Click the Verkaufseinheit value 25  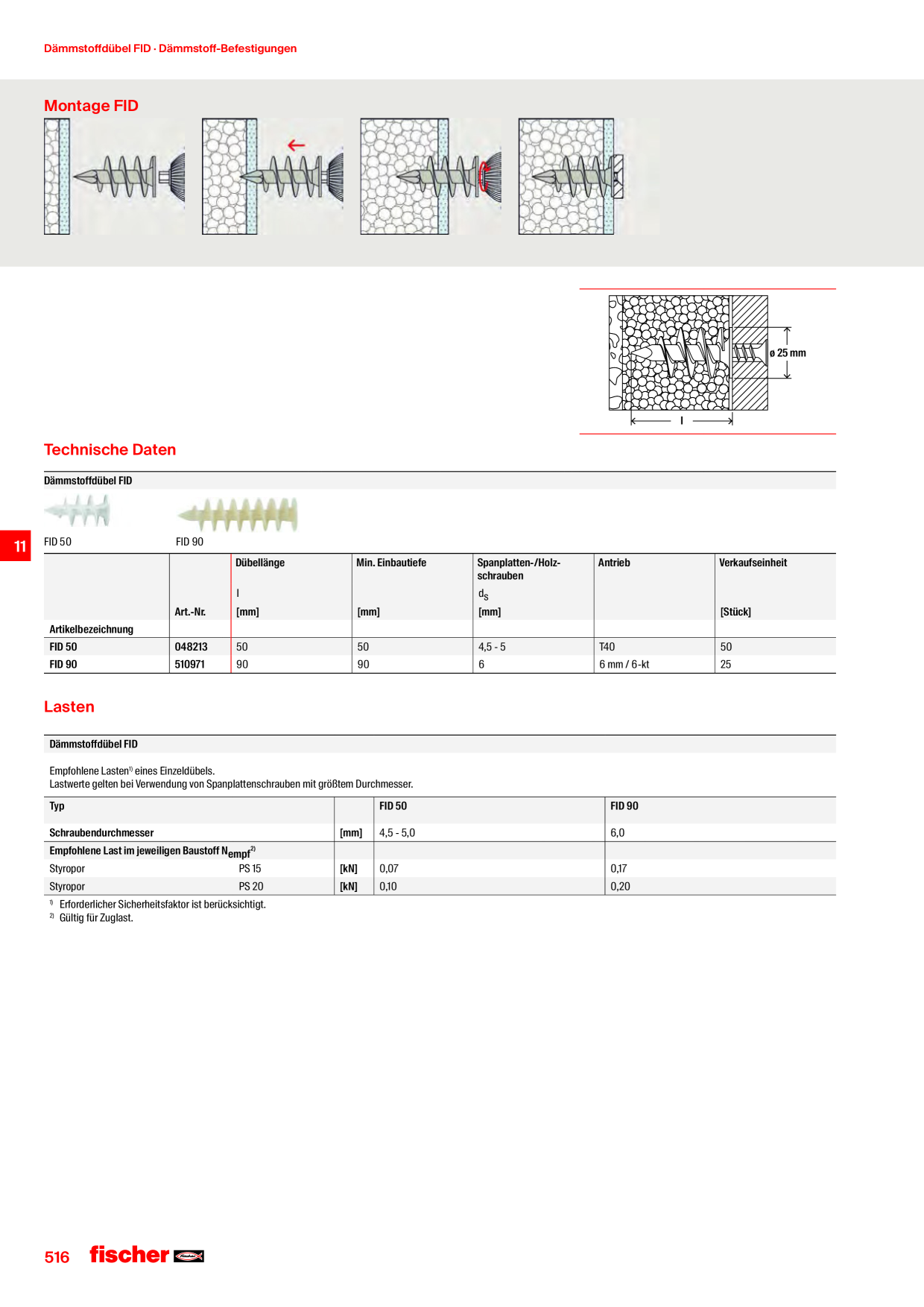[726, 664]
